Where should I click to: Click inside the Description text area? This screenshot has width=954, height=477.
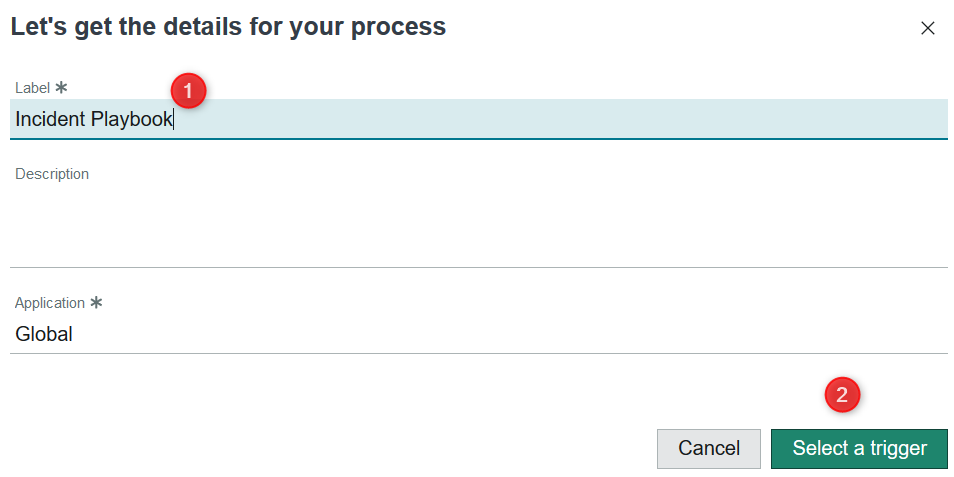(x=478, y=226)
